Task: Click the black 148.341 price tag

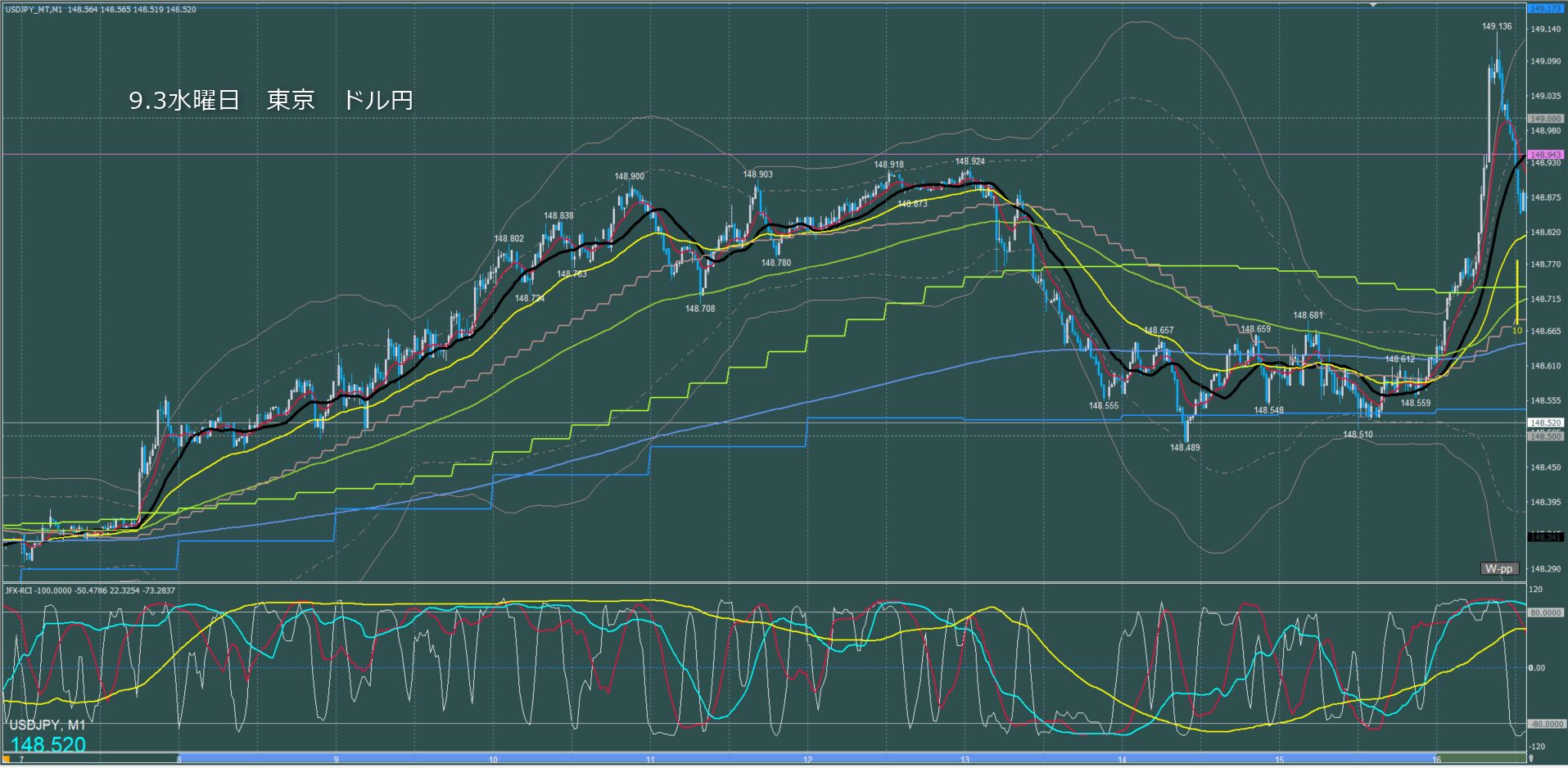Action: pyautogui.click(x=1545, y=537)
